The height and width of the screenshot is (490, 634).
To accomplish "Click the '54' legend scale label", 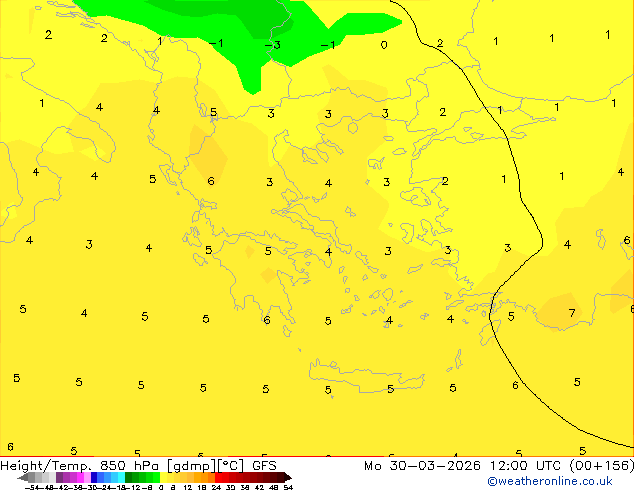I will 288,487.
